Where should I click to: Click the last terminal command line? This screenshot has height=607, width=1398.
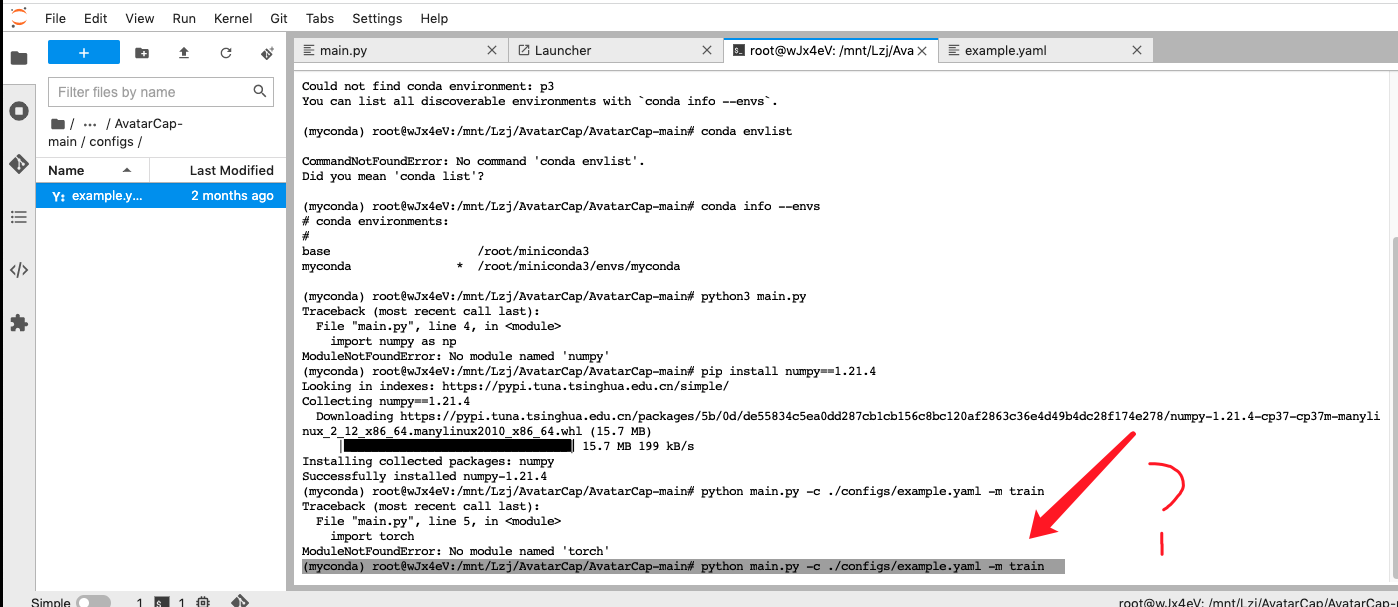(683, 566)
